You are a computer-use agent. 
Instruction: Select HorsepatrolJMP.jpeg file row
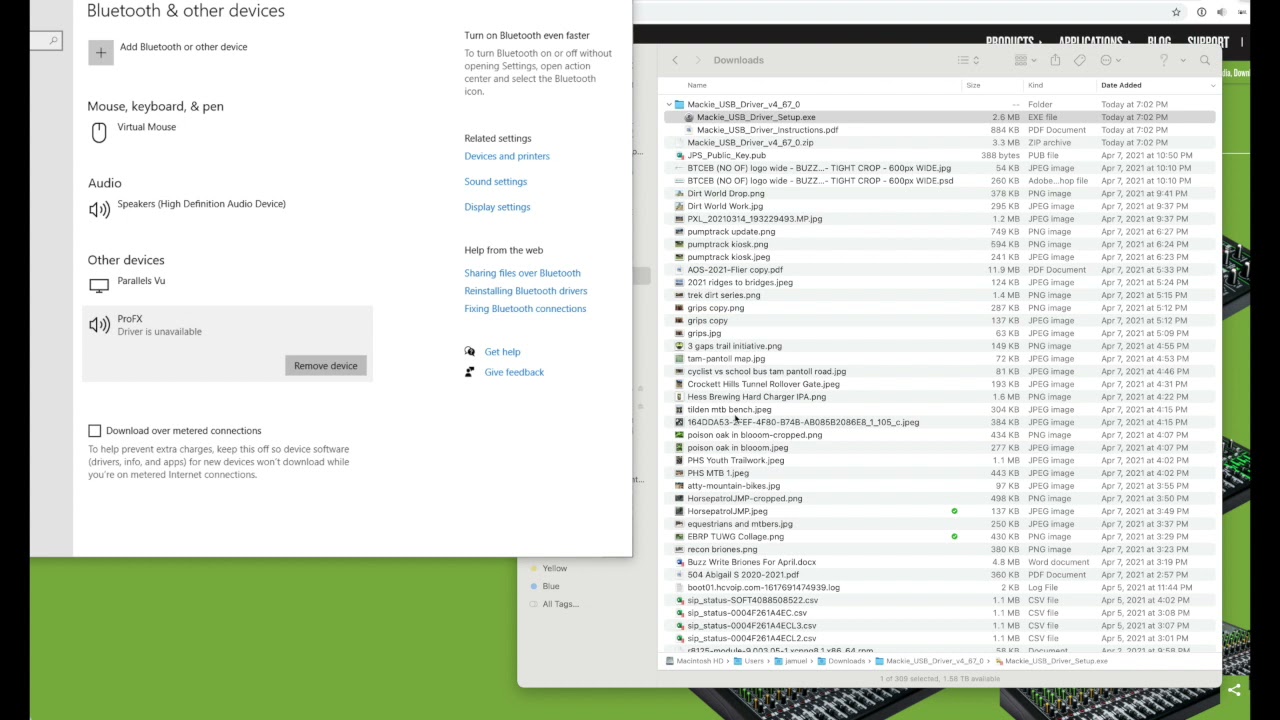940,511
